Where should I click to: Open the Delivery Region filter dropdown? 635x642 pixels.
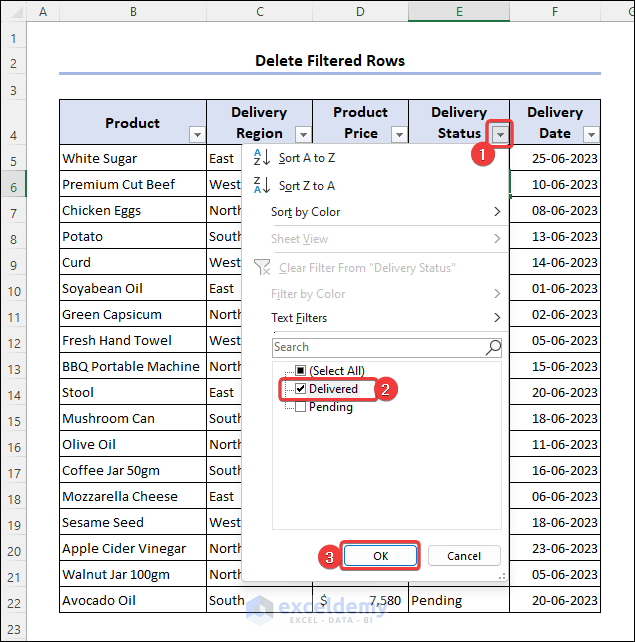(302, 134)
